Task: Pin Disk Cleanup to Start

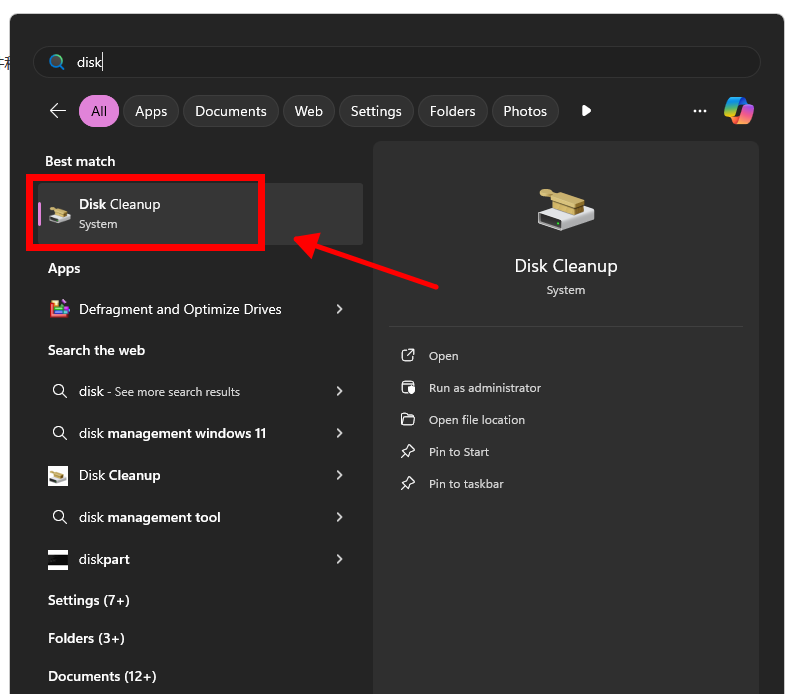Action: [458, 452]
